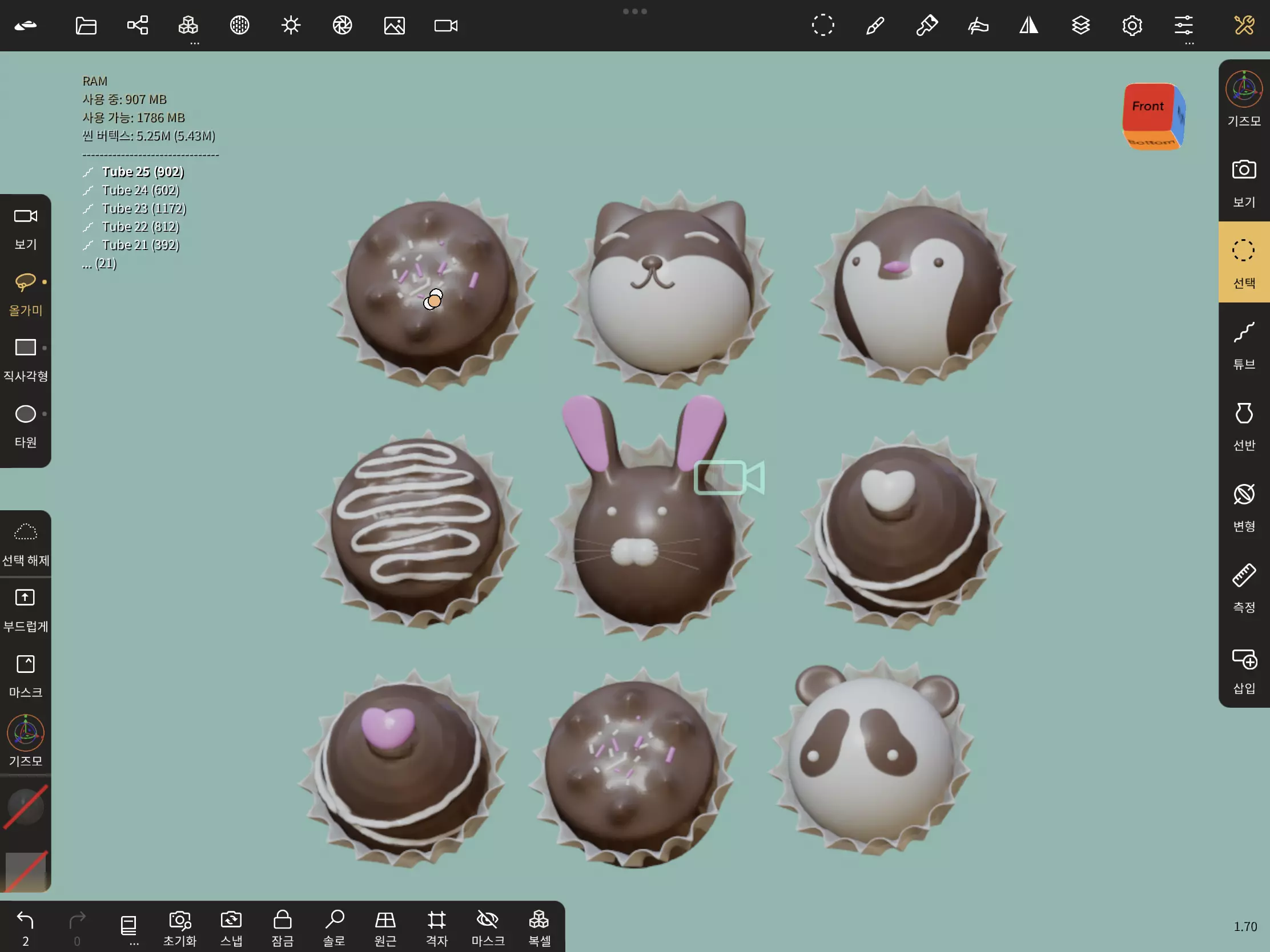Toggle 잠금 lock
The image size is (1270, 952).
point(283,927)
